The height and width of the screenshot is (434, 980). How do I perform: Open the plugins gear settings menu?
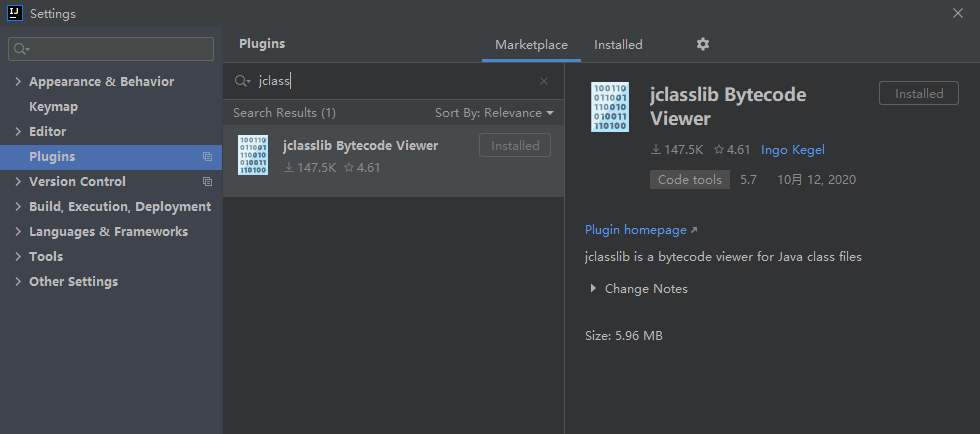click(702, 44)
